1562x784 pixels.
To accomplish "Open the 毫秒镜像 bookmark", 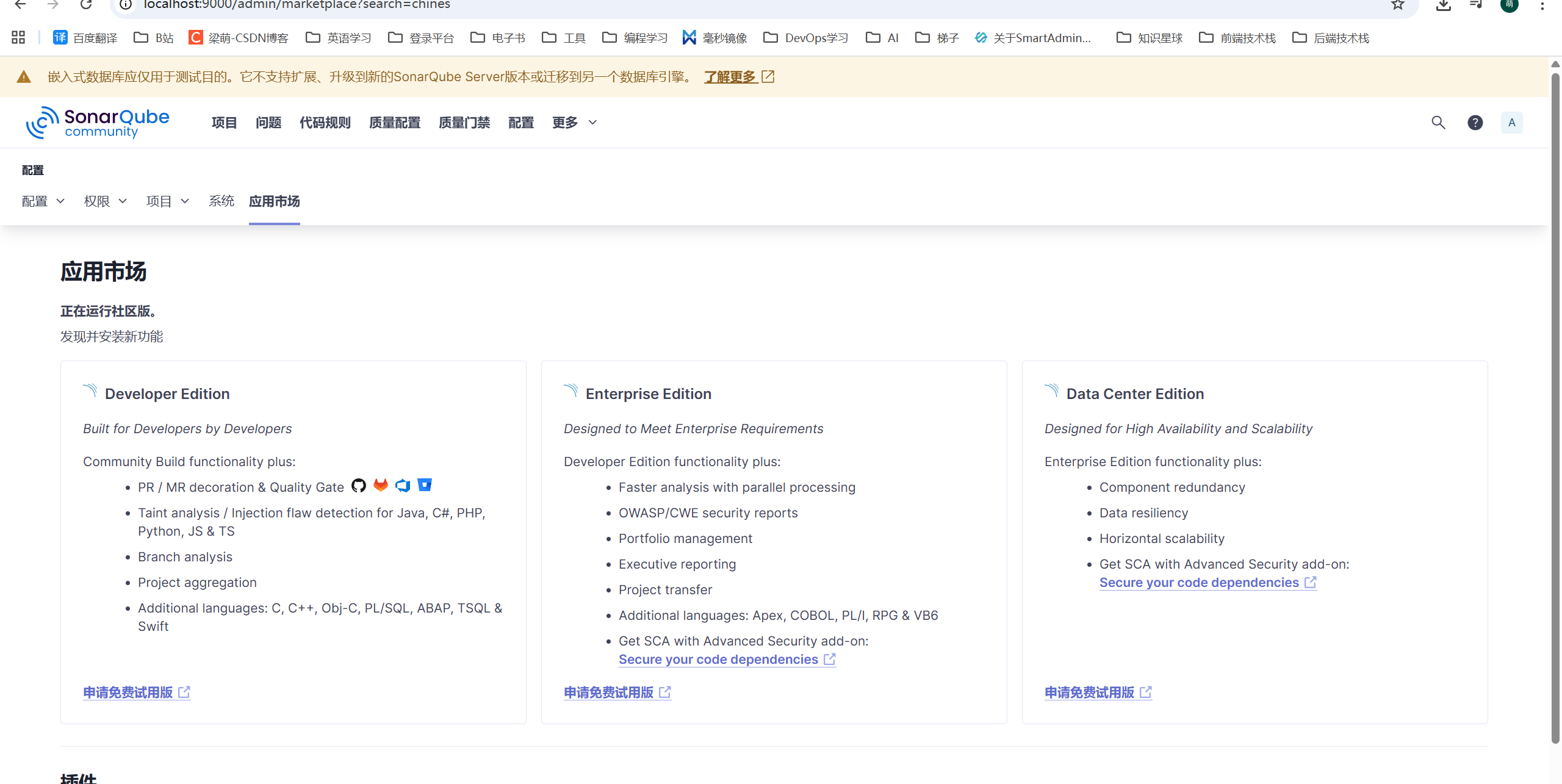I will tap(714, 38).
